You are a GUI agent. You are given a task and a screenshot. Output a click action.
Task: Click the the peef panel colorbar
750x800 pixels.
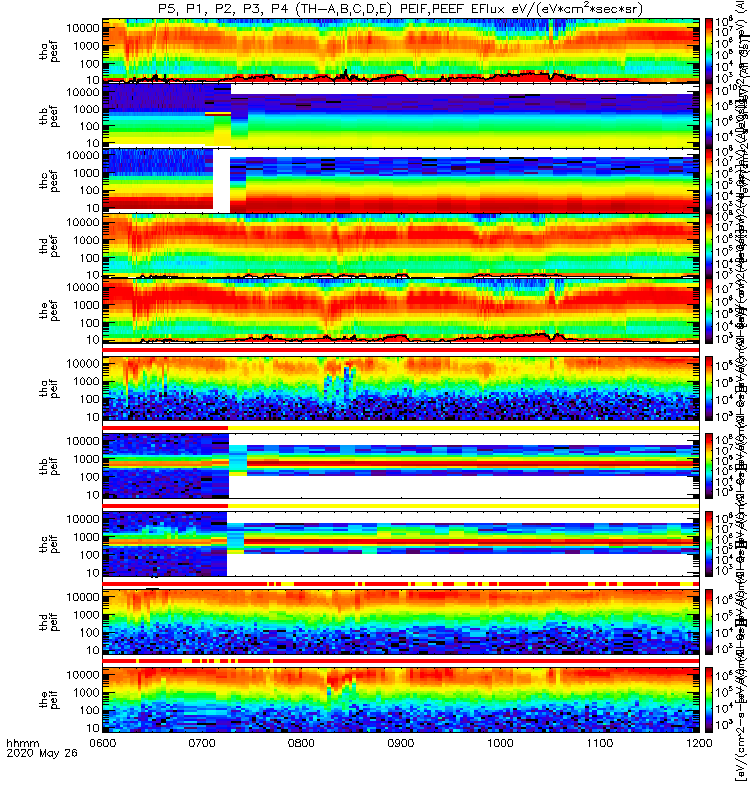tap(709, 310)
